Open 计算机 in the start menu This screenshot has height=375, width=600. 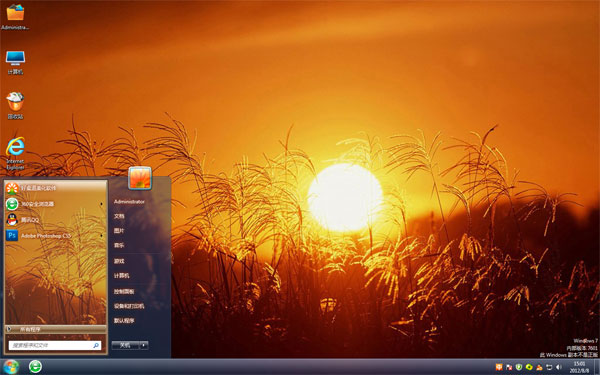click(121, 276)
